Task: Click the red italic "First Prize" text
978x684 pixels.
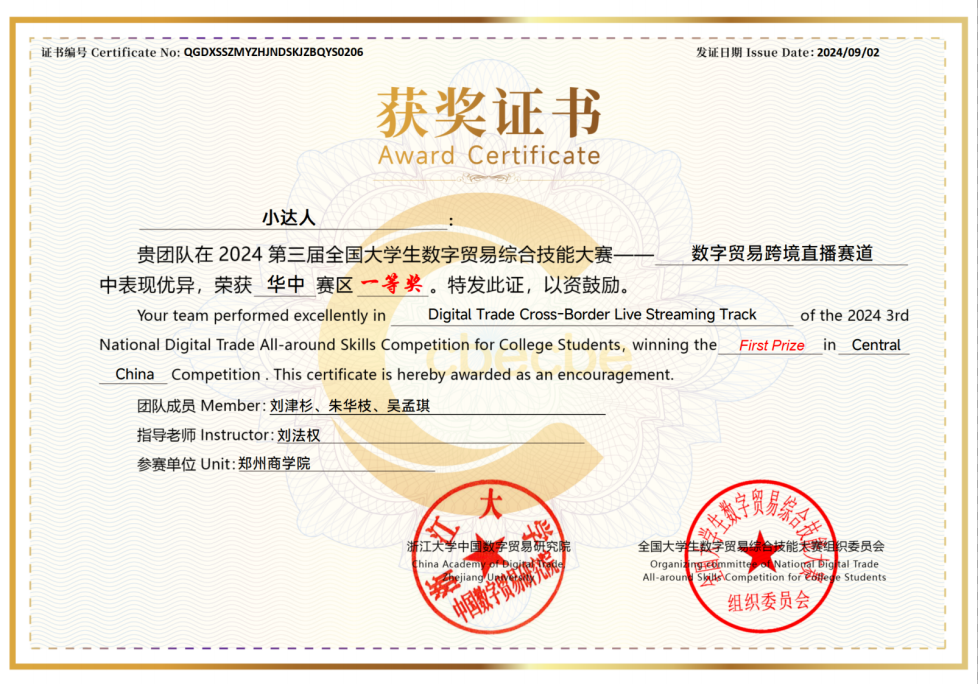Action: [771, 346]
